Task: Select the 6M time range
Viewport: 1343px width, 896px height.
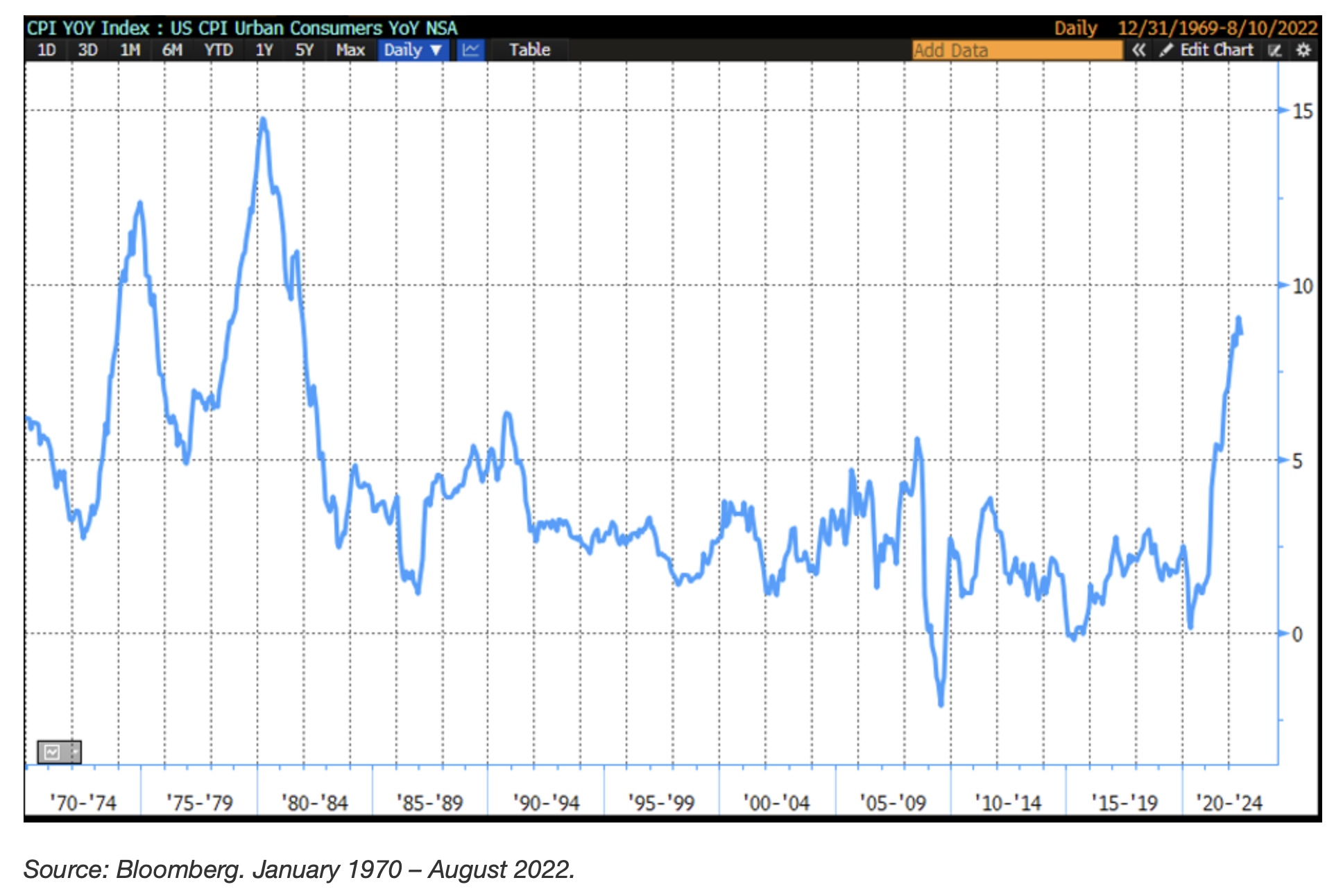Action: (x=172, y=50)
